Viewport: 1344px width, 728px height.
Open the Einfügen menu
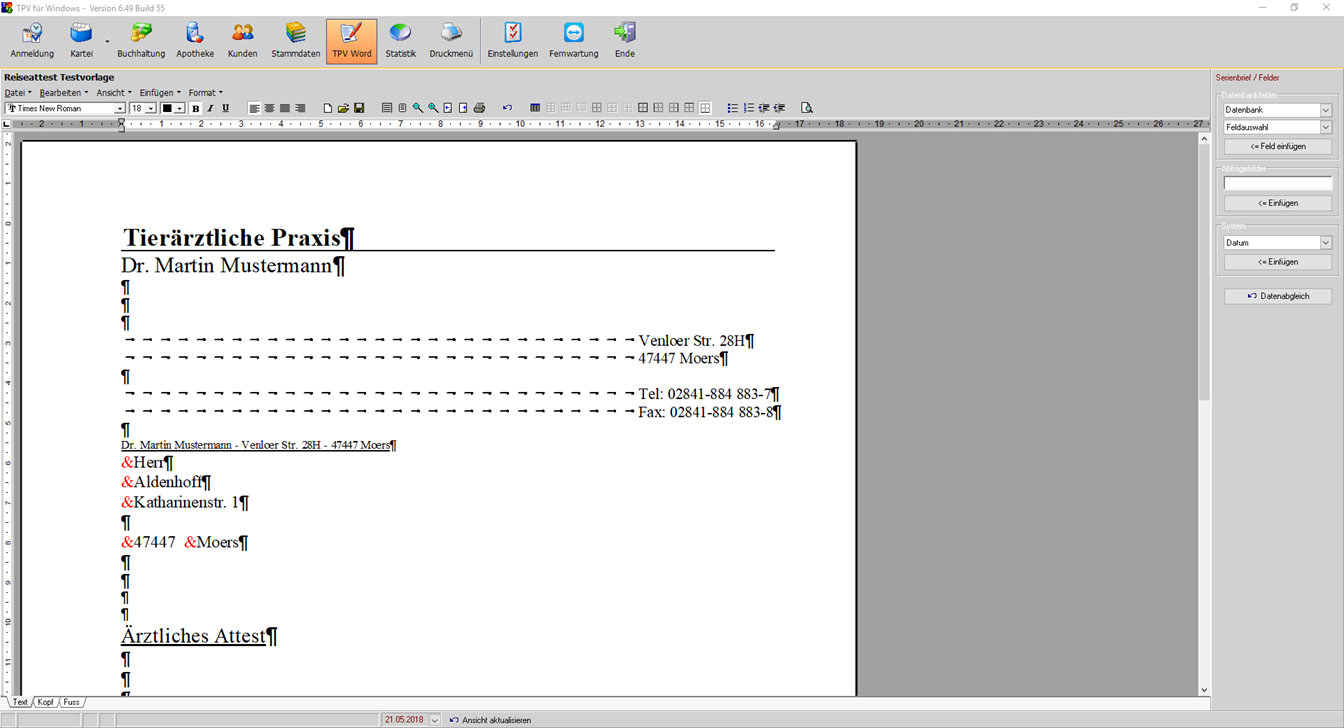(159, 93)
